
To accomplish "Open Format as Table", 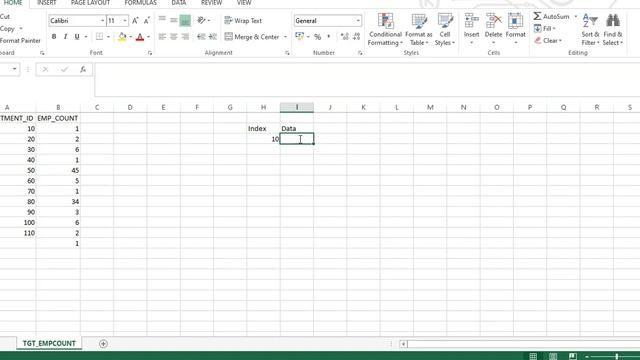I will coord(418,29).
